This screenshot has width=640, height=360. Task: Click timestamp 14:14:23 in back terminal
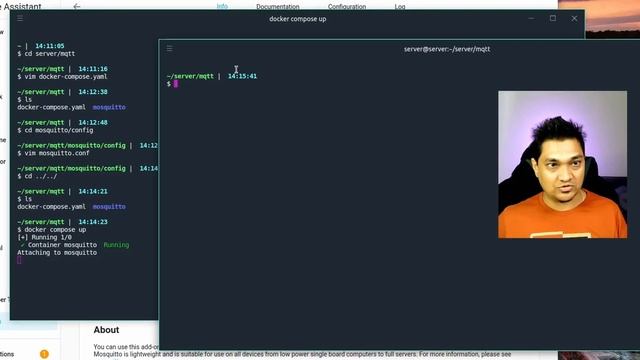pyautogui.click(x=93, y=222)
